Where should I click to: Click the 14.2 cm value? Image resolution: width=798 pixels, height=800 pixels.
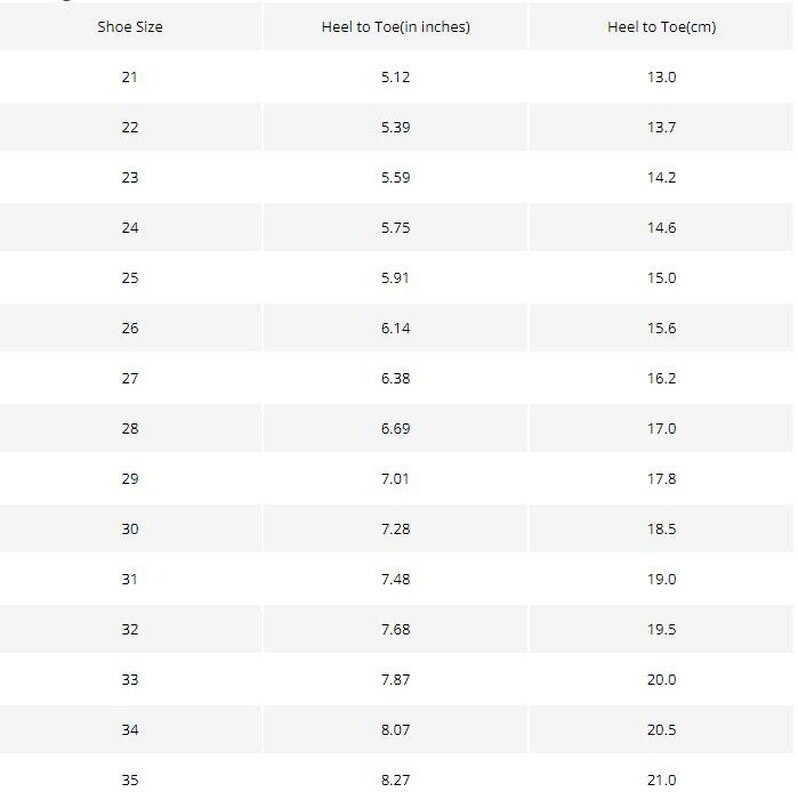point(662,177)
